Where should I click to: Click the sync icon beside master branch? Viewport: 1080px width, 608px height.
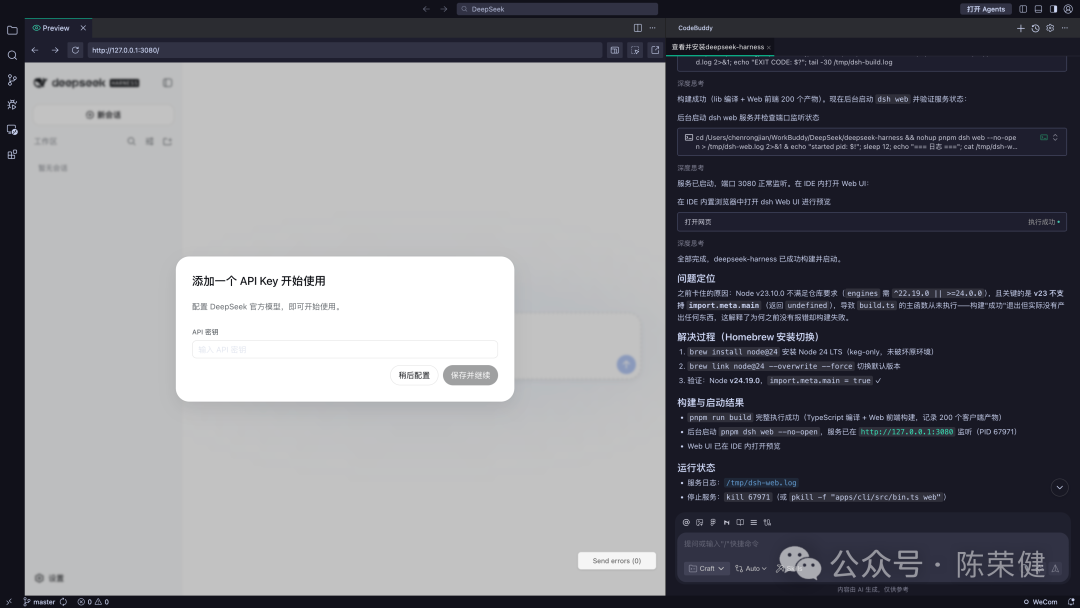pos(63,602)
